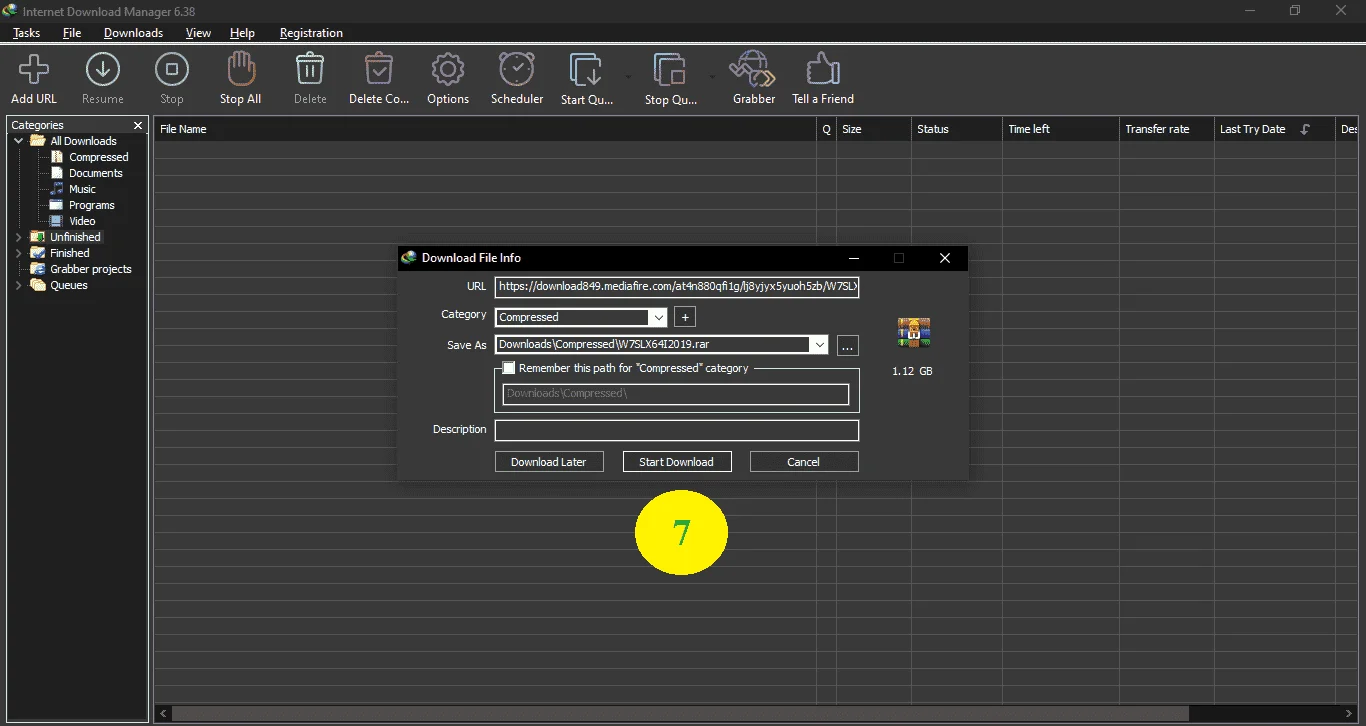The width and height of the screenshot is (1366, 726).
Task: Open Options gear icon
Action: [x=448, y=69]
